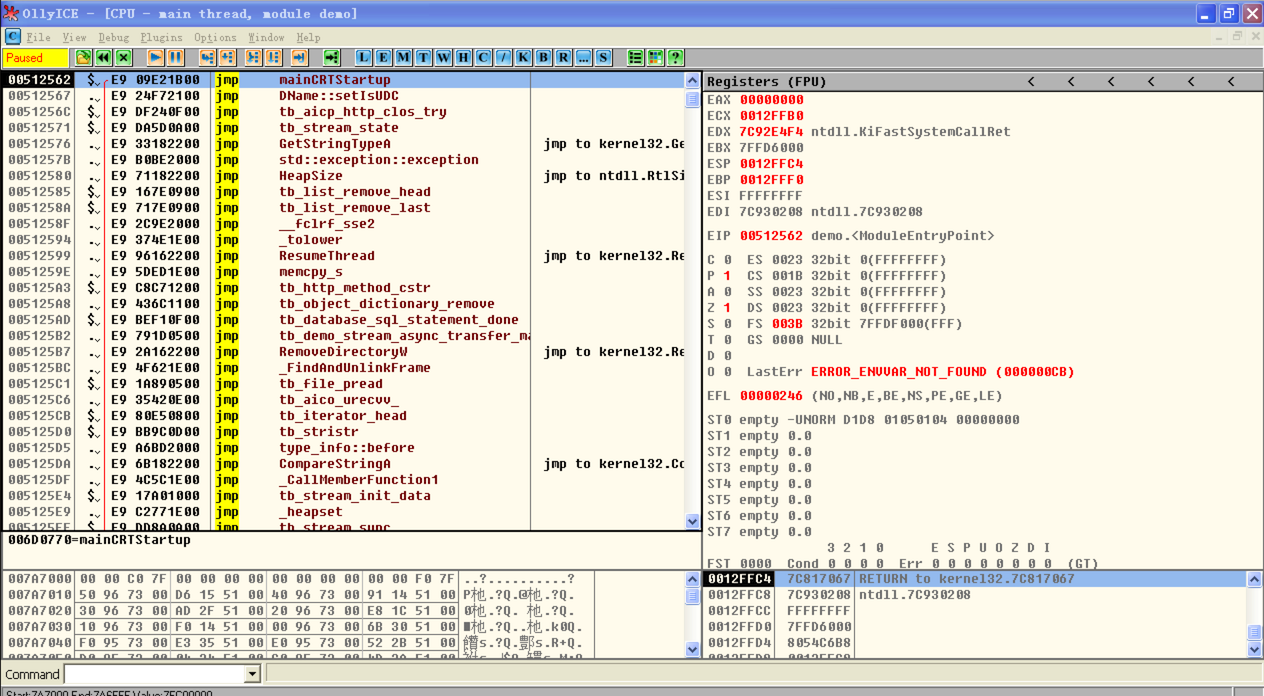Show CPU window via C button

(484, 58)
